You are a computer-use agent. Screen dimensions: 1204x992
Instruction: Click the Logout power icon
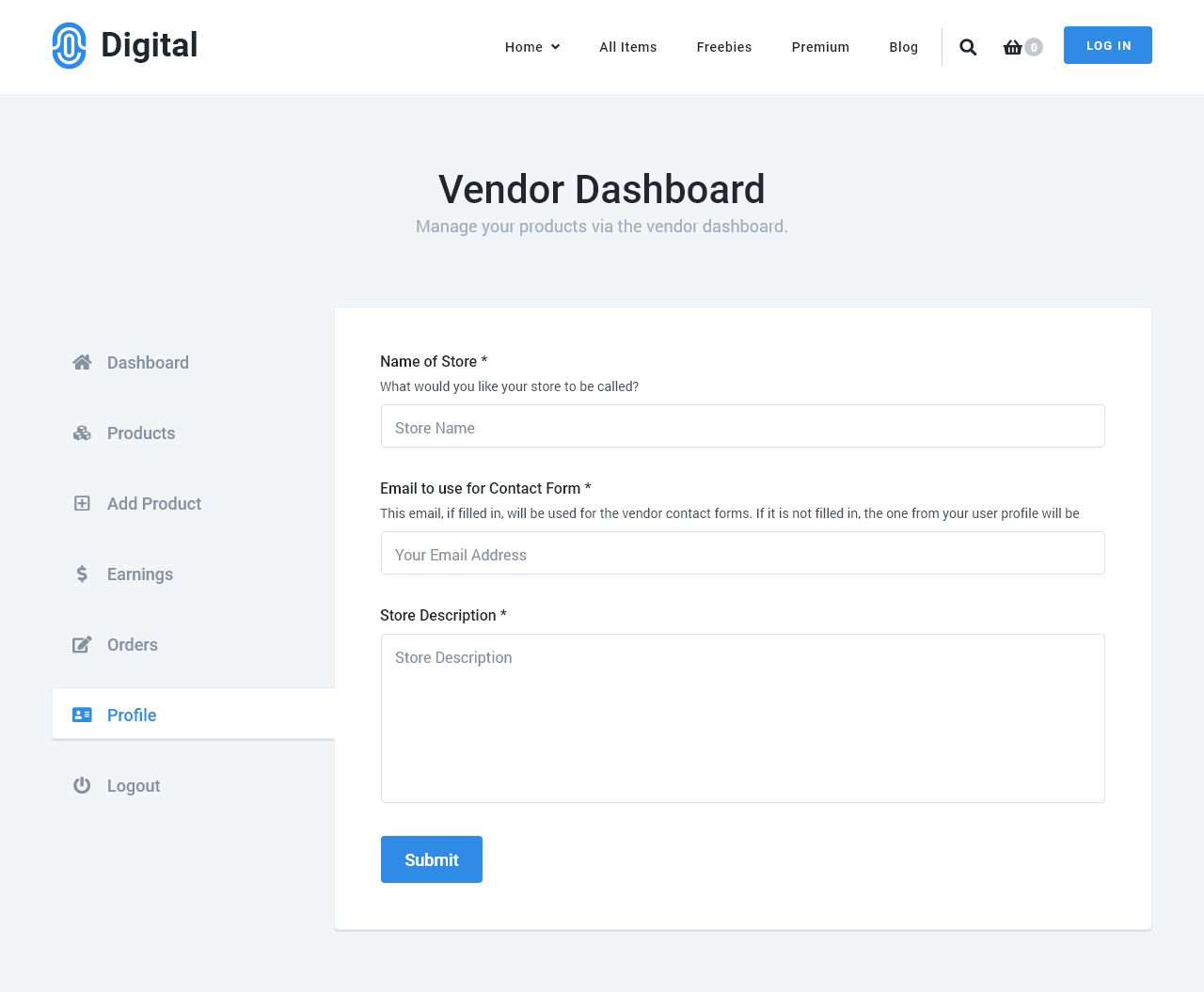tap(82, 786)
